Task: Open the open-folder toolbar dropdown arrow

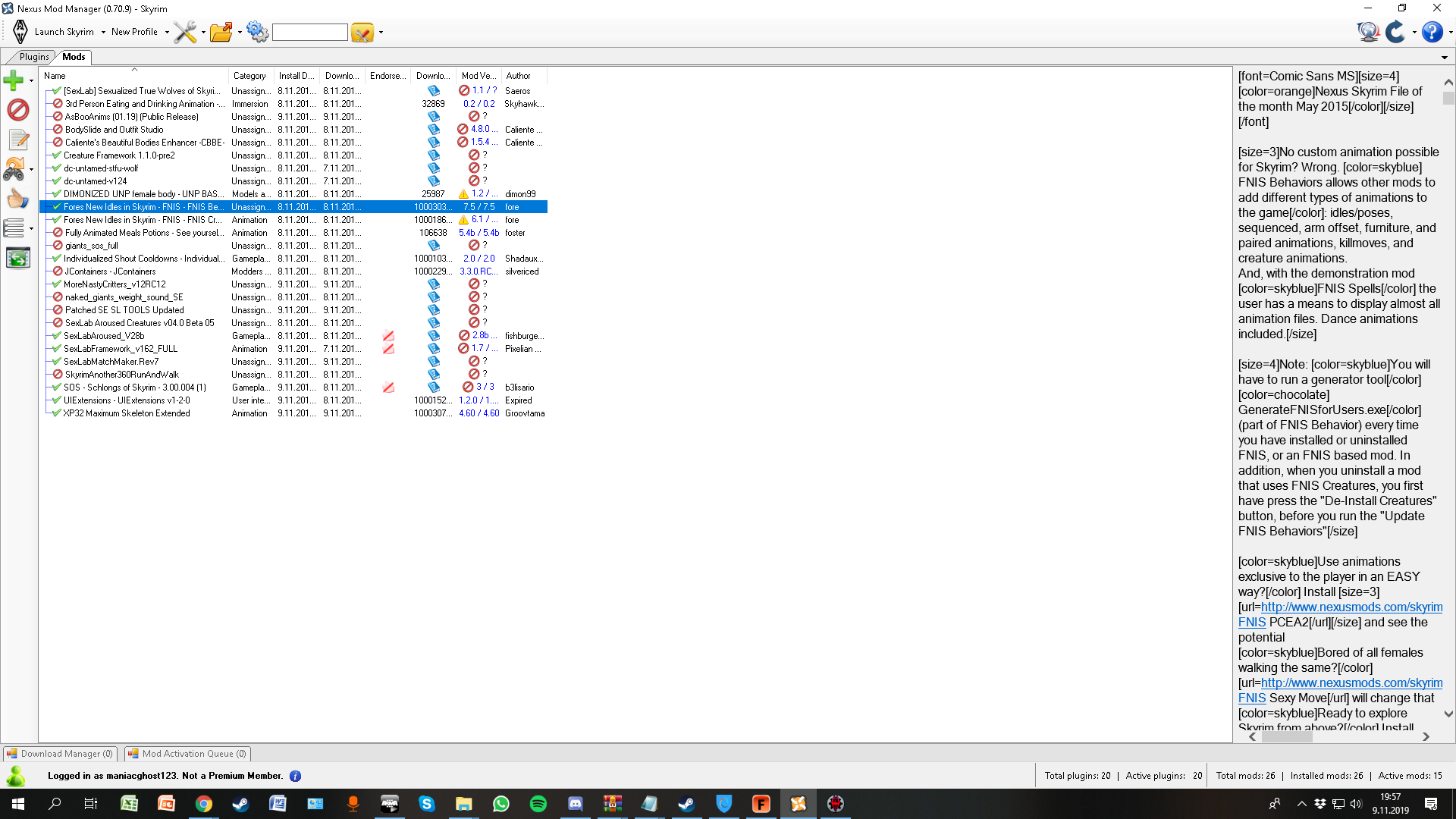Action: [240, 33]
